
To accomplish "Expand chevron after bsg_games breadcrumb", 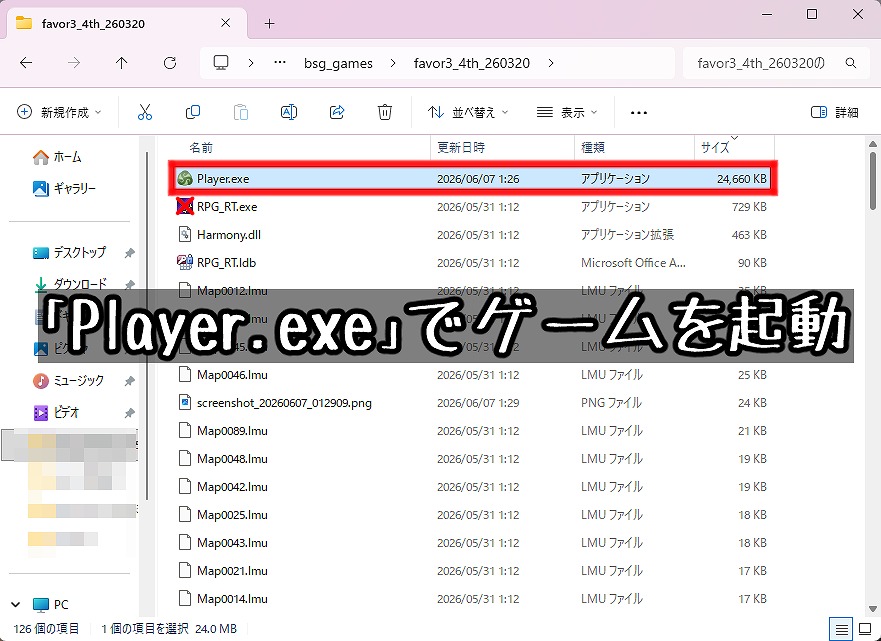I will [393, 63].
